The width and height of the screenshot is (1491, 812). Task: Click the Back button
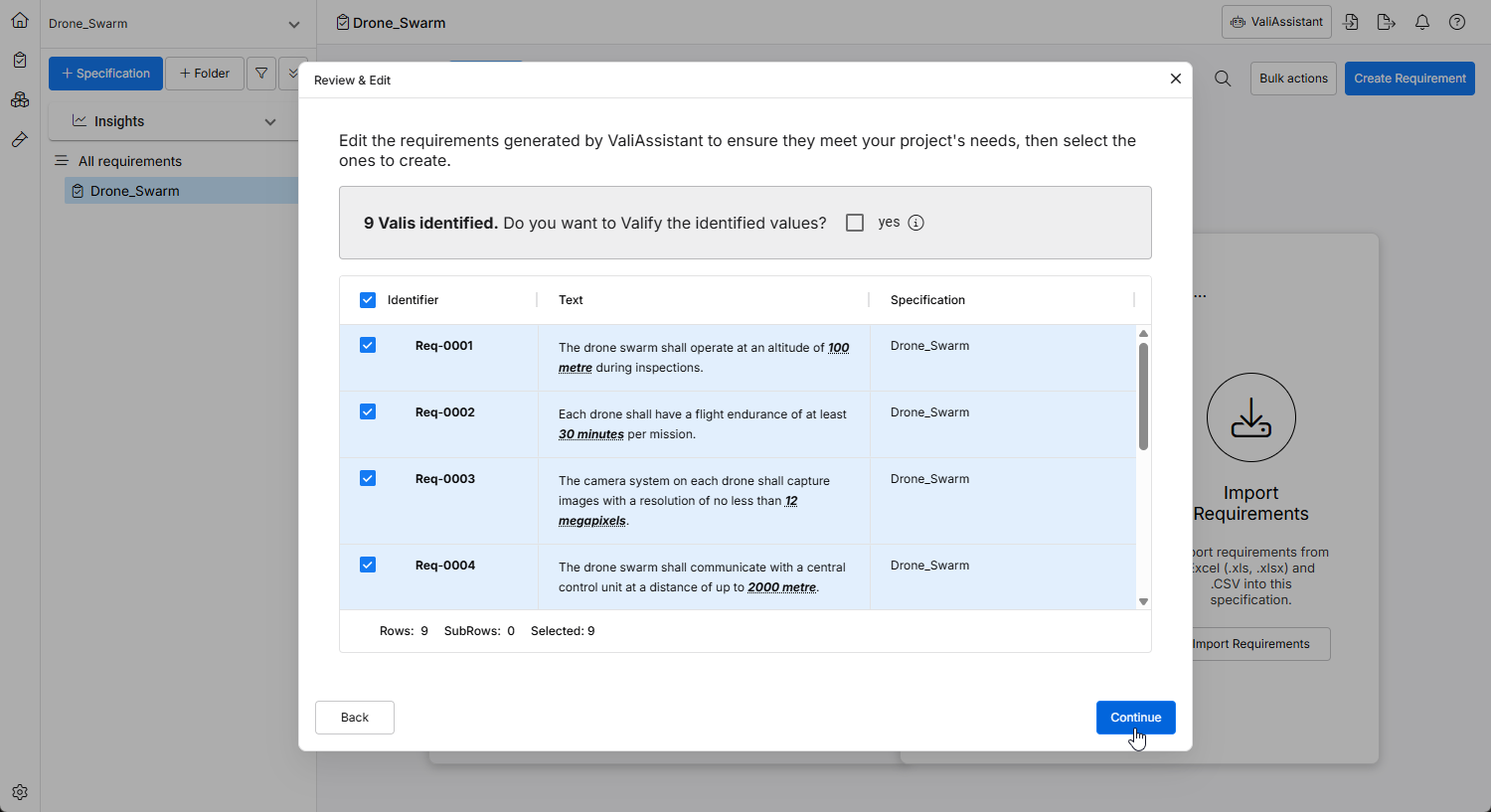coord(355,718)
